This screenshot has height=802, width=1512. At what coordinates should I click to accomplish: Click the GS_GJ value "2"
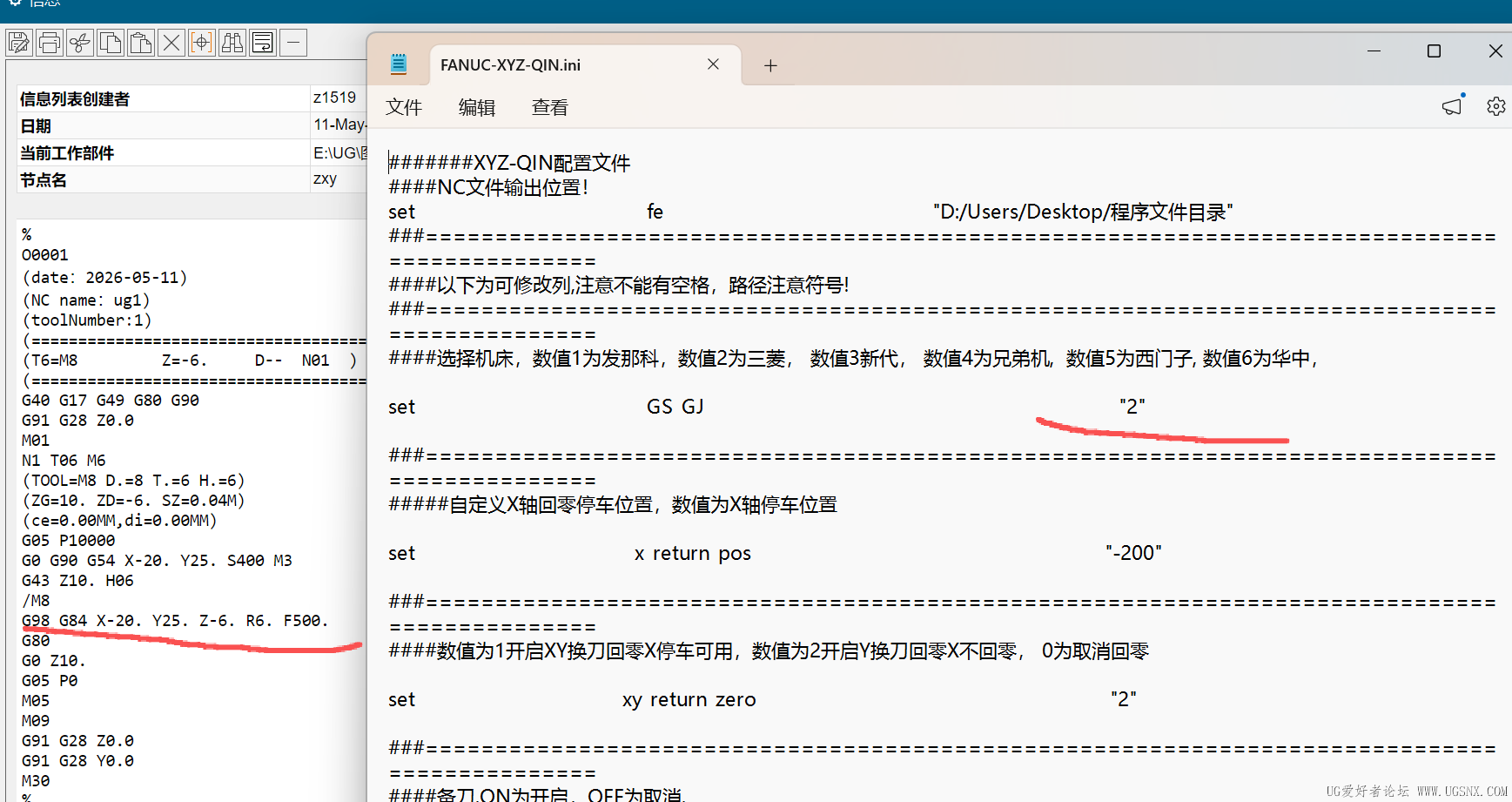point(1132,407)
